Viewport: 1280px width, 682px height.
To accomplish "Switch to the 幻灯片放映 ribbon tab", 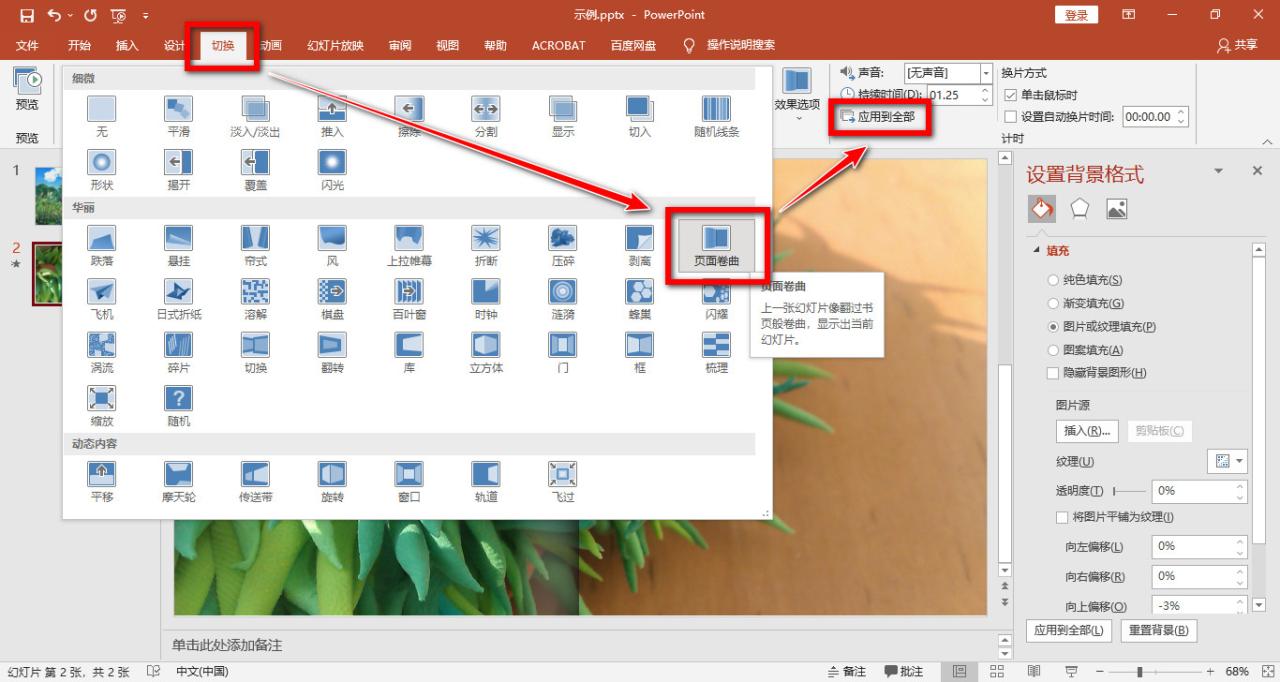I will click(x=335, y=45).
